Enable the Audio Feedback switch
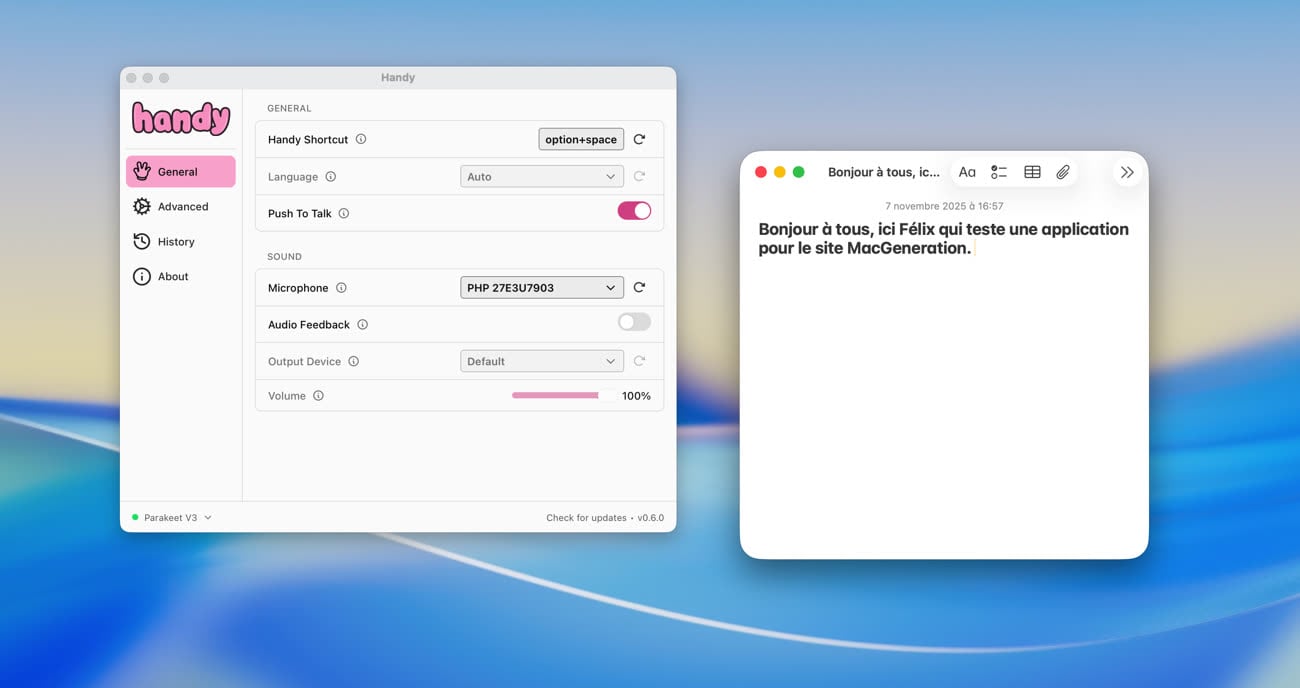This screenshot has width=1300, height=688. coord(634,322)
